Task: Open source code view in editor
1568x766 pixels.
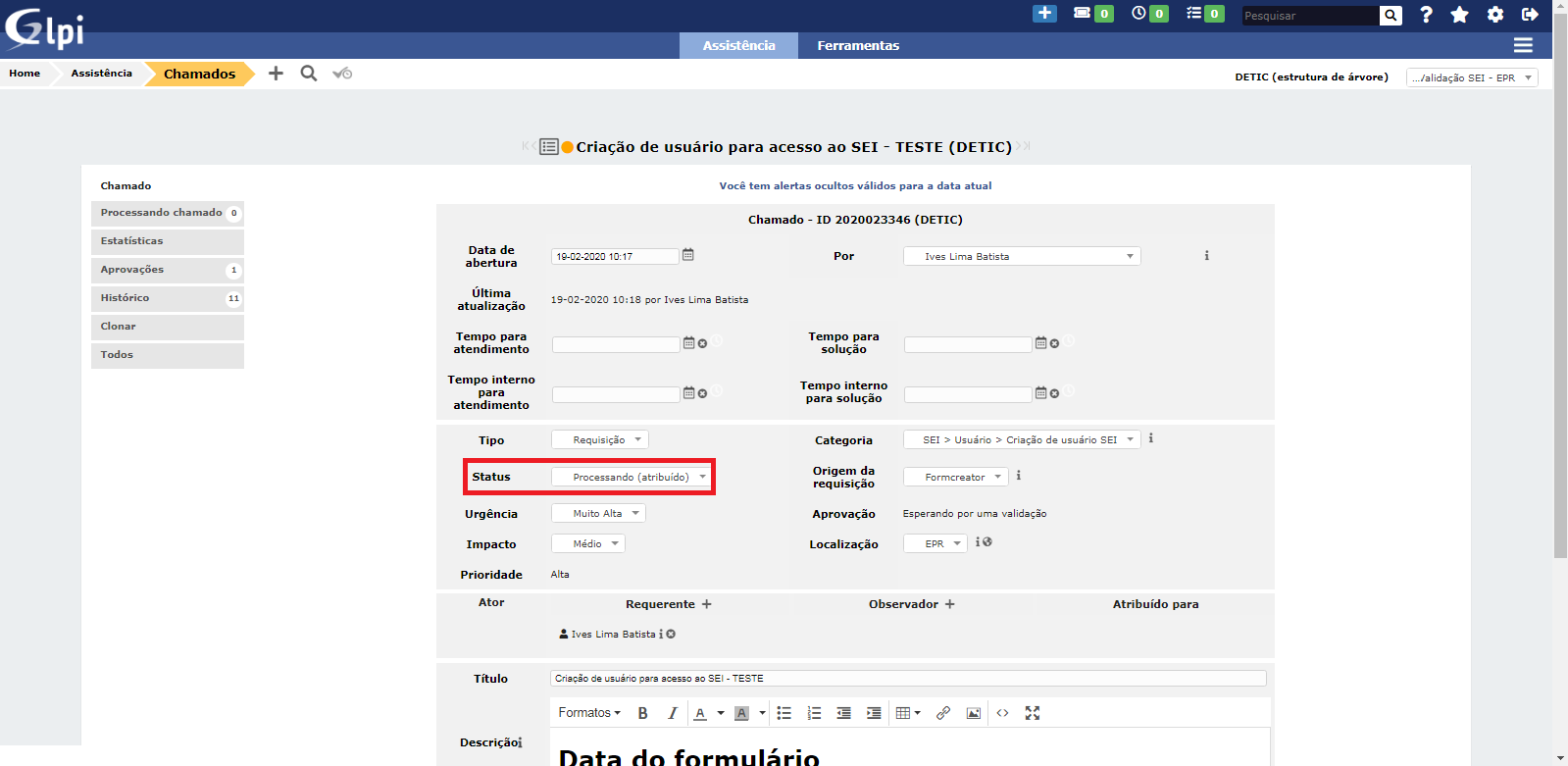Action: [x=1002, y=713]
